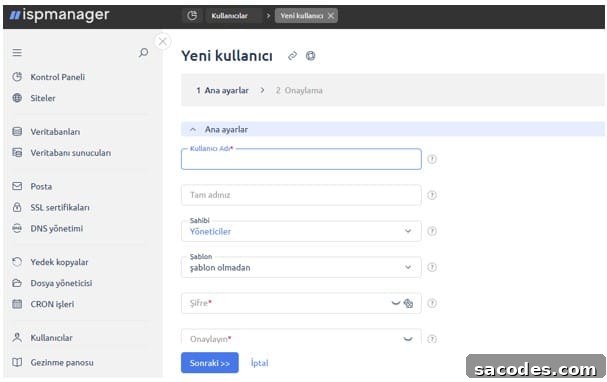Click the ispmanager logo

point(59,15)
